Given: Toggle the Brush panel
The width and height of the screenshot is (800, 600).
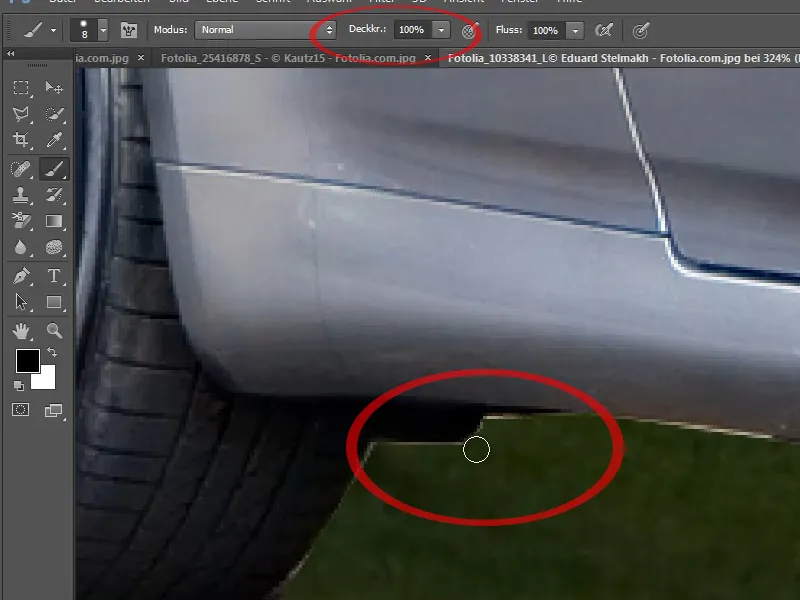Looking at the screenshot, I should tap(129, 30).
